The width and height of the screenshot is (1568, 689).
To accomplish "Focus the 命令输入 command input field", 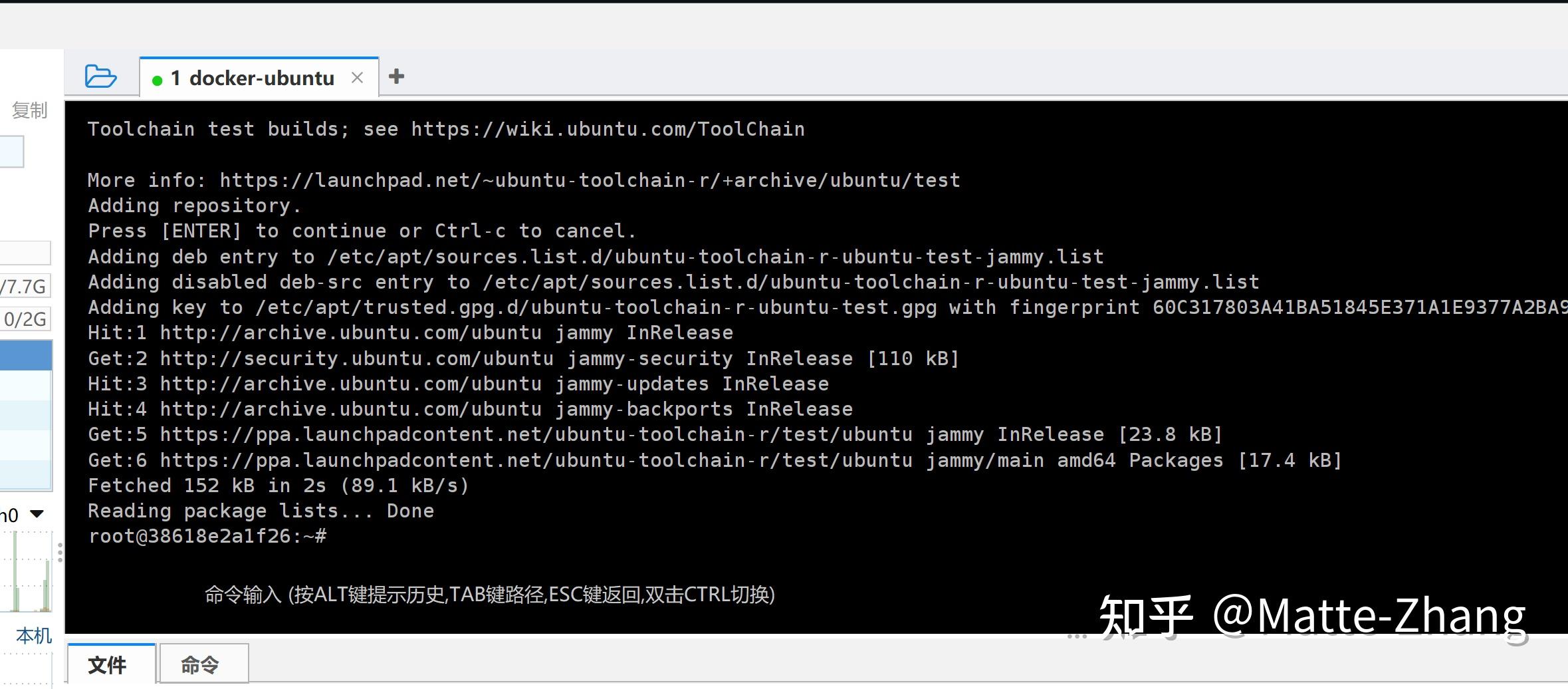I will pos(489,594).
